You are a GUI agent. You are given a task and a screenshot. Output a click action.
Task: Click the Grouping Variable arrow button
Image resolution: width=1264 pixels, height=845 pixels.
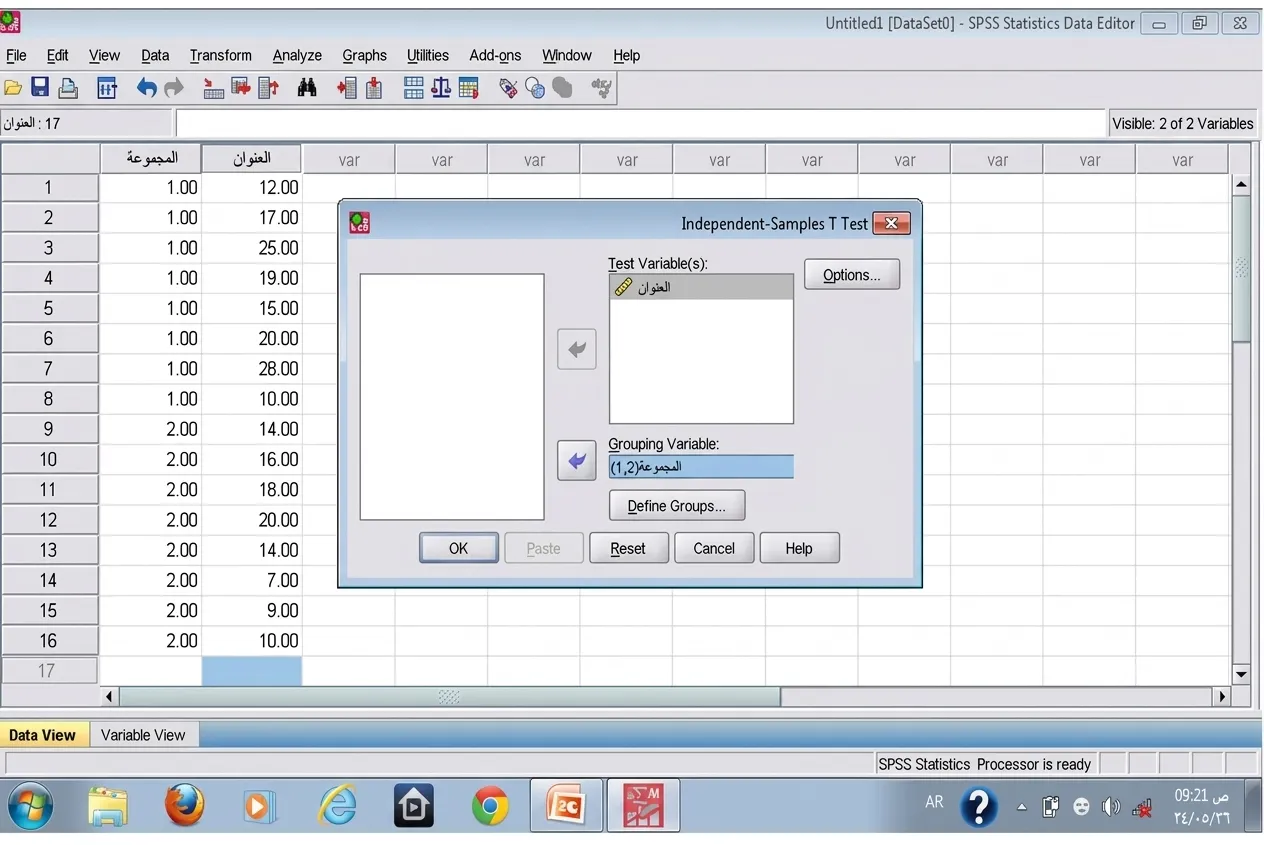click(577, 461)
